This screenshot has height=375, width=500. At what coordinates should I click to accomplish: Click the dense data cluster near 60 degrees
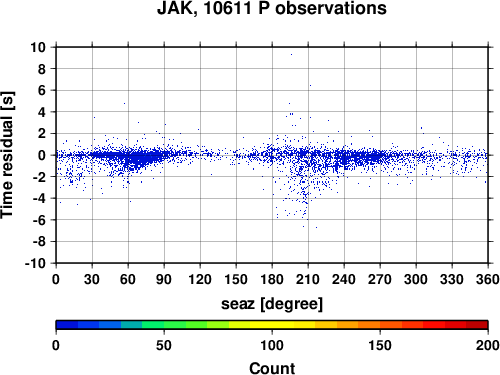(133, 157)
